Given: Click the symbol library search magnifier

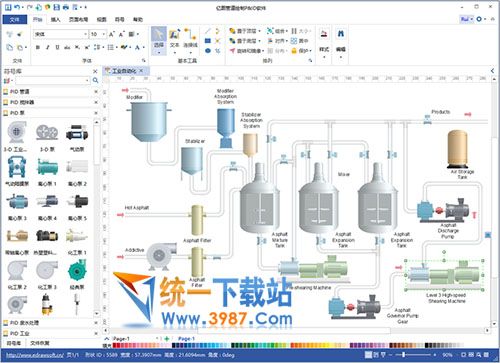Looking at the screenshot, I should [95, 80].
